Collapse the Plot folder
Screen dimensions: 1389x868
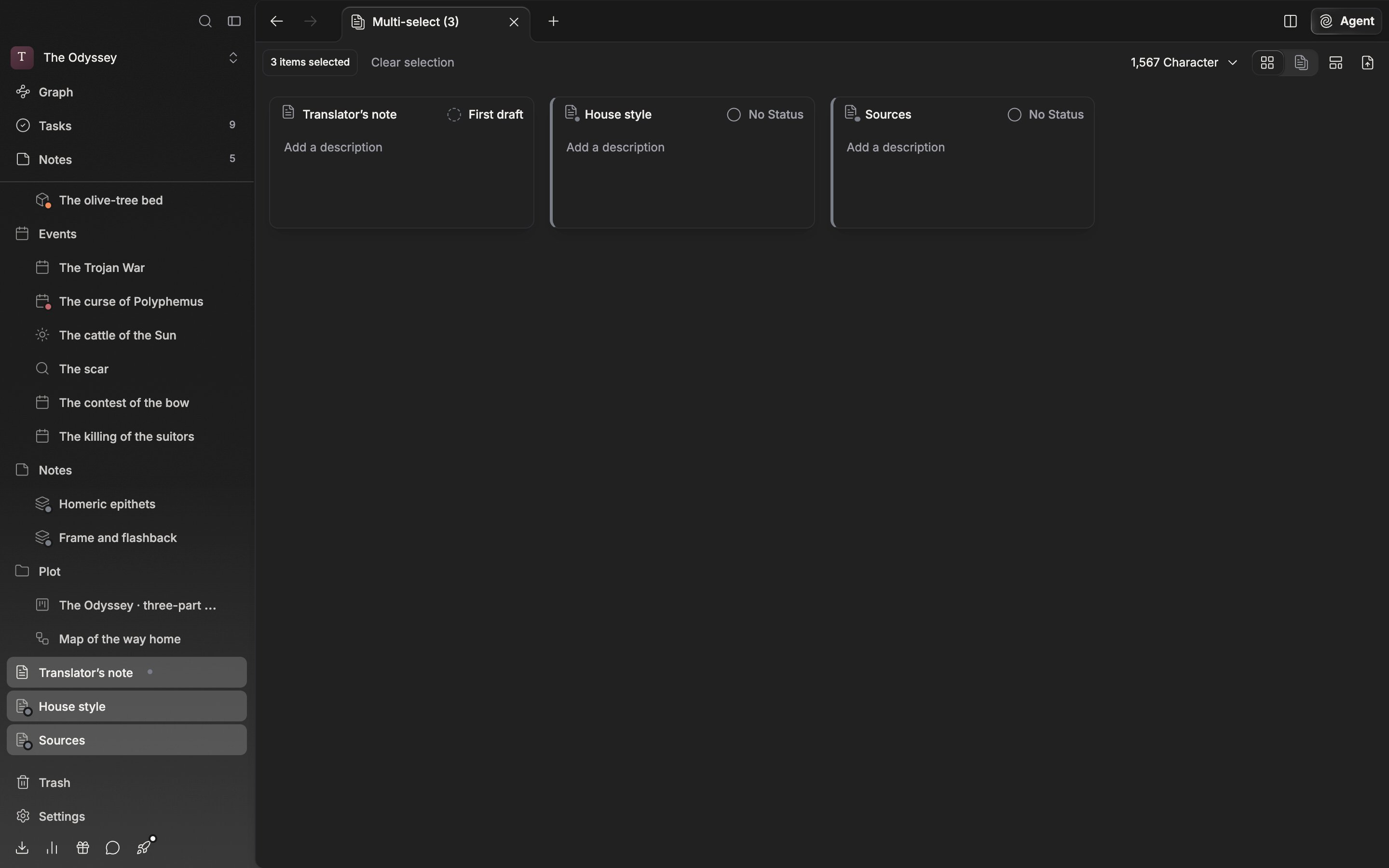(x=126, y=572)
